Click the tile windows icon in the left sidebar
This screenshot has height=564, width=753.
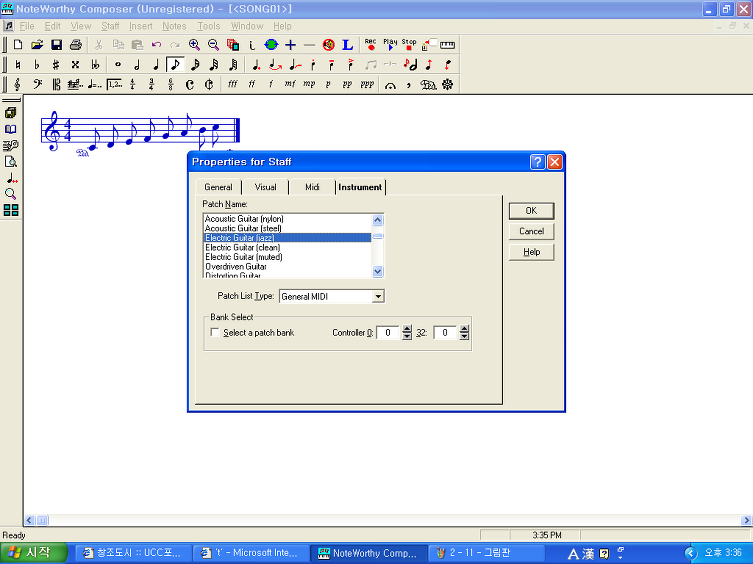(x=11, y=210)
